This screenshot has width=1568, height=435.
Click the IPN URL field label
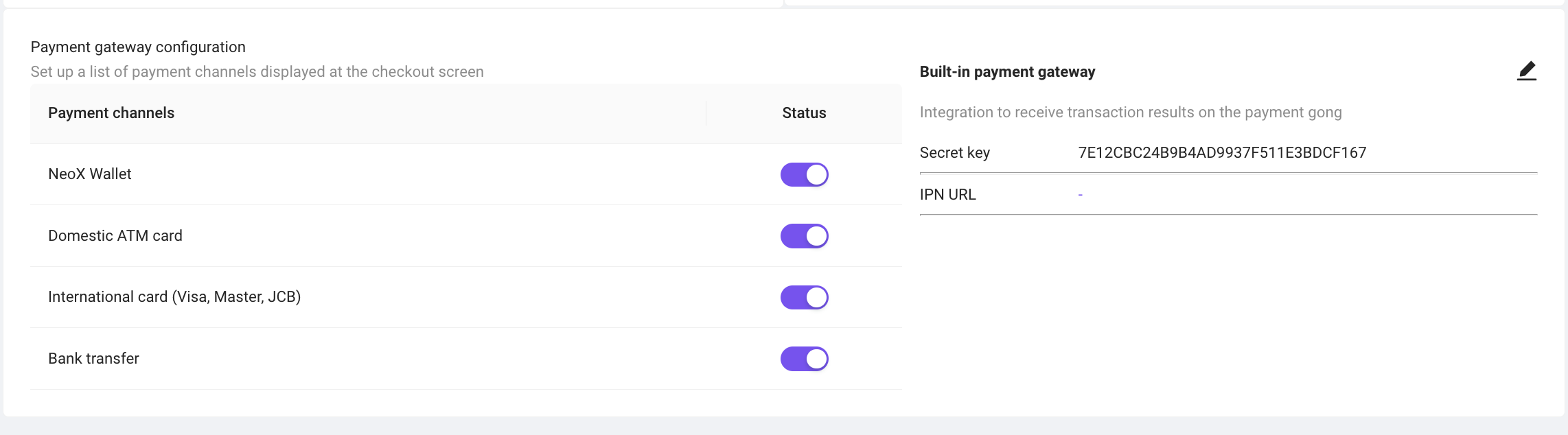(x=947, y=195)
